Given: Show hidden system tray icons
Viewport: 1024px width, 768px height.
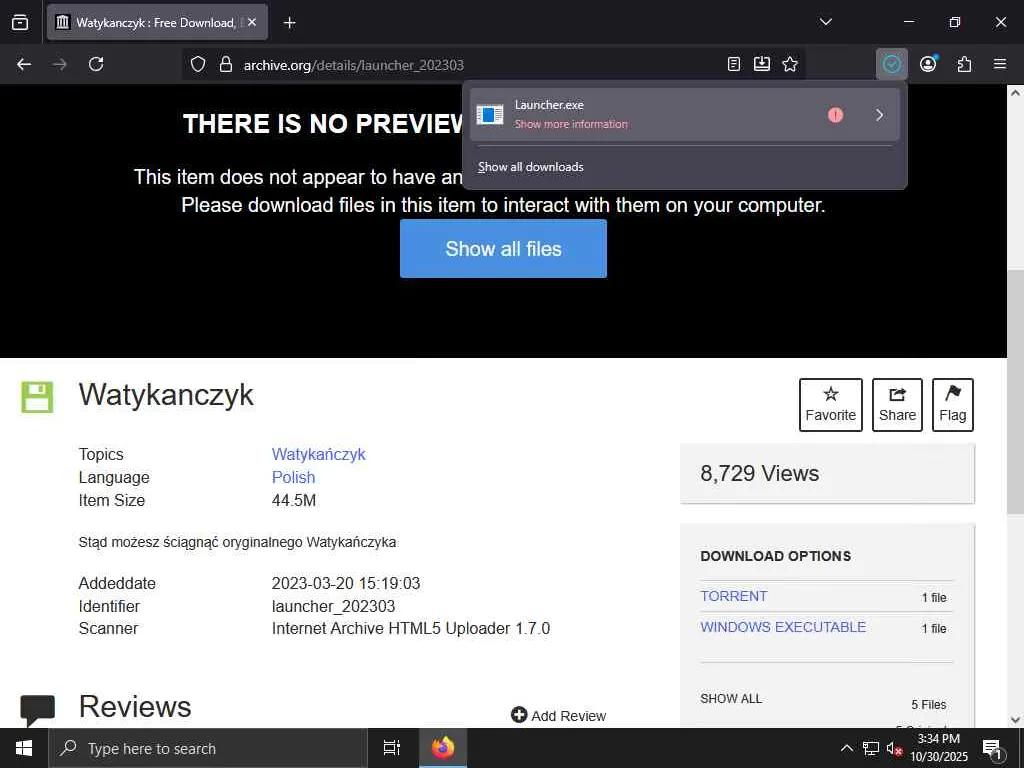Looking at the screenshot, I should pyautogui.click(x=846, y=748).
